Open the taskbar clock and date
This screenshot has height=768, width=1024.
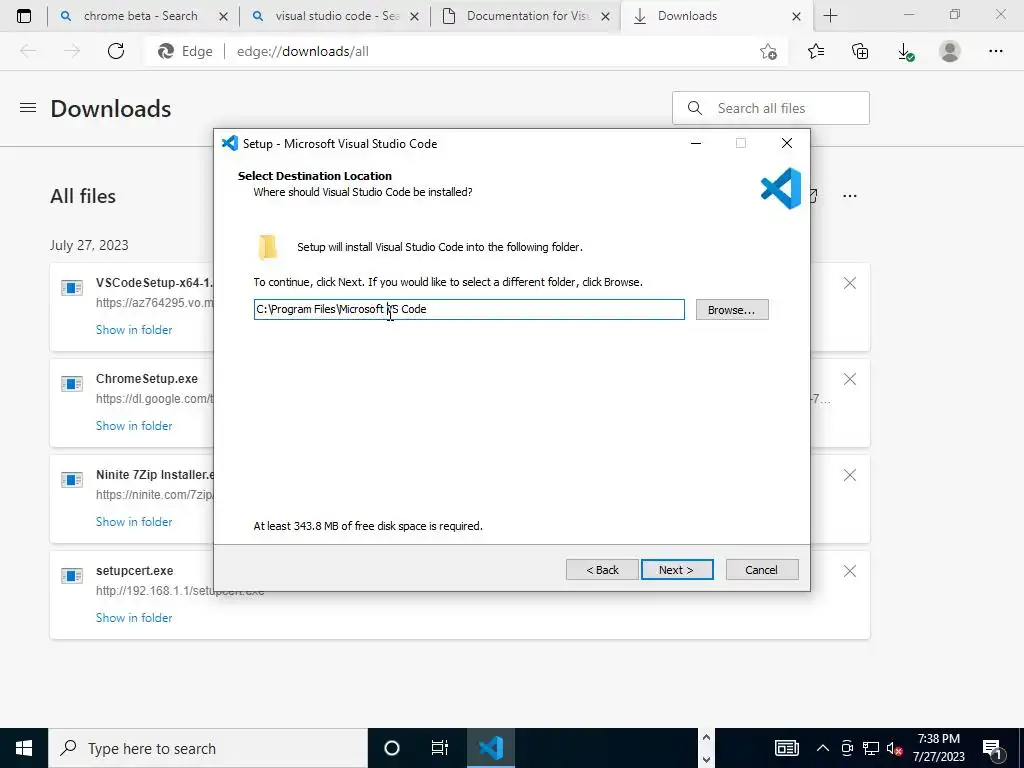[x=938, y=748]
